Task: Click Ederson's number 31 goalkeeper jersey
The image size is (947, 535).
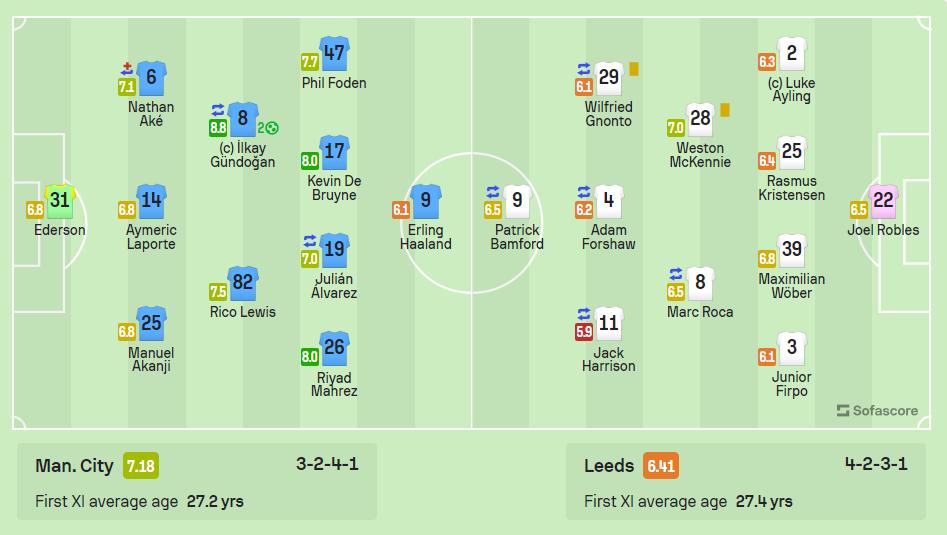Action: click(x=60, y=201)
